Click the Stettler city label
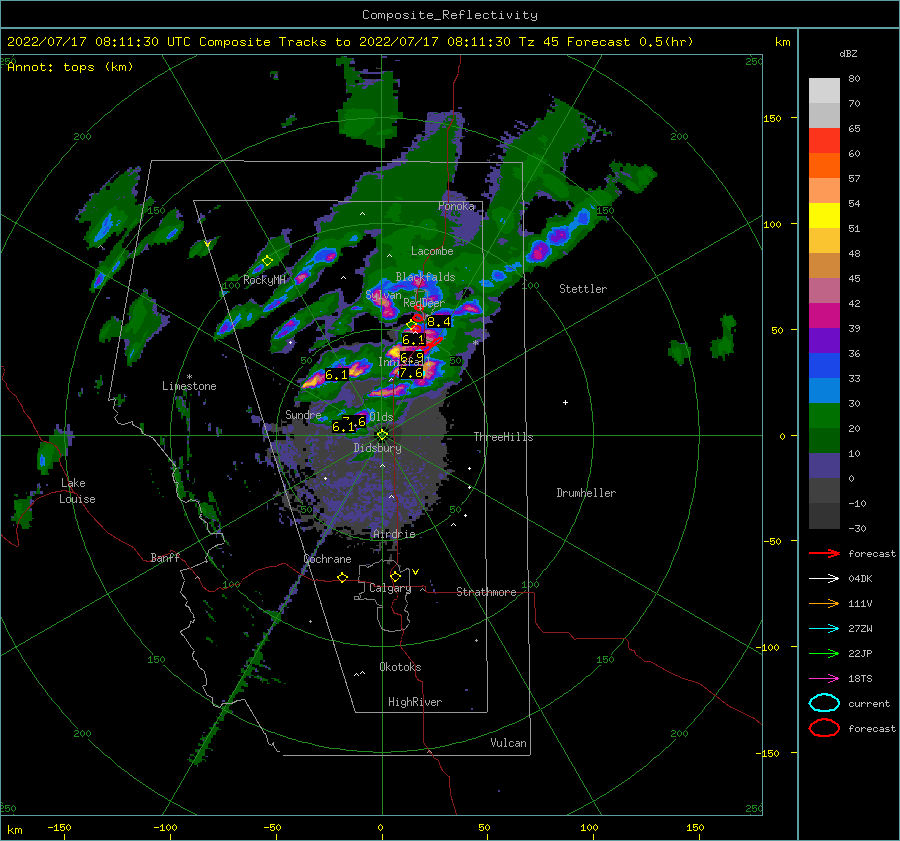 [x=583, y=289]
